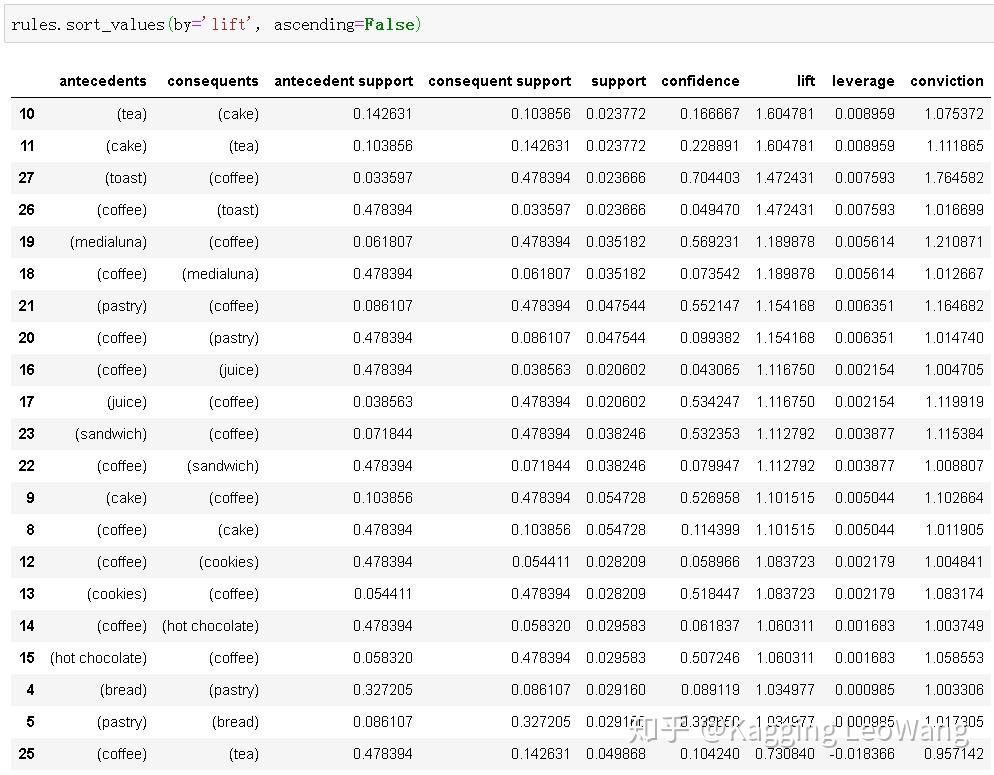
Task: Click the consequents column header
Action: click(x=212, y=81)
